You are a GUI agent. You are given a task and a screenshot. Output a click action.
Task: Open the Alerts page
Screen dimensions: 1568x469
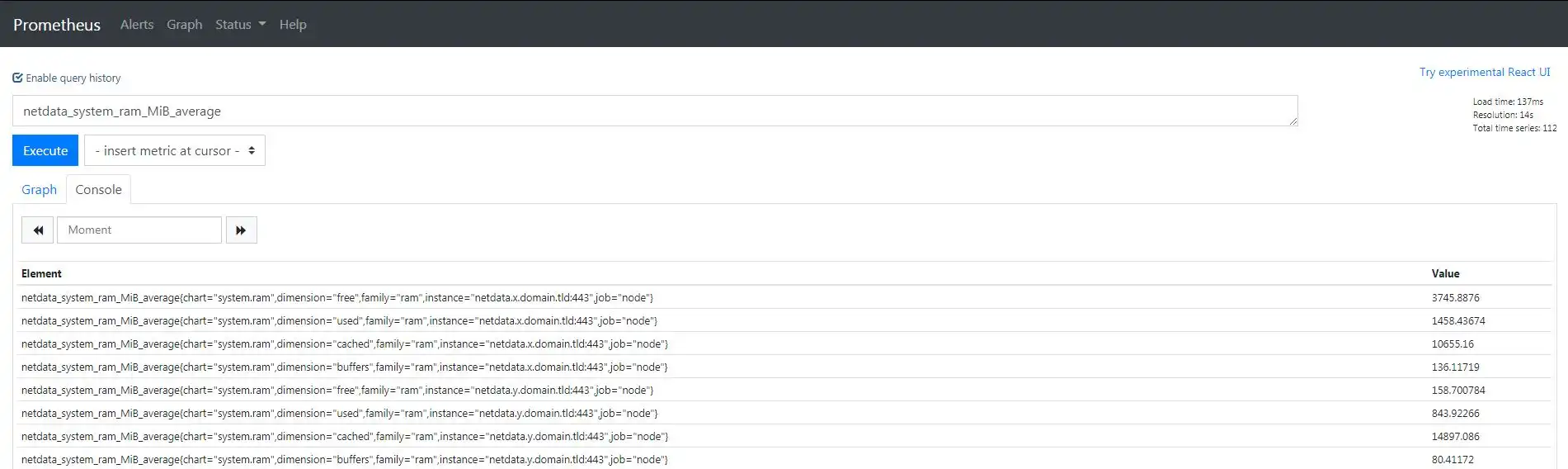tap(137, 25)
